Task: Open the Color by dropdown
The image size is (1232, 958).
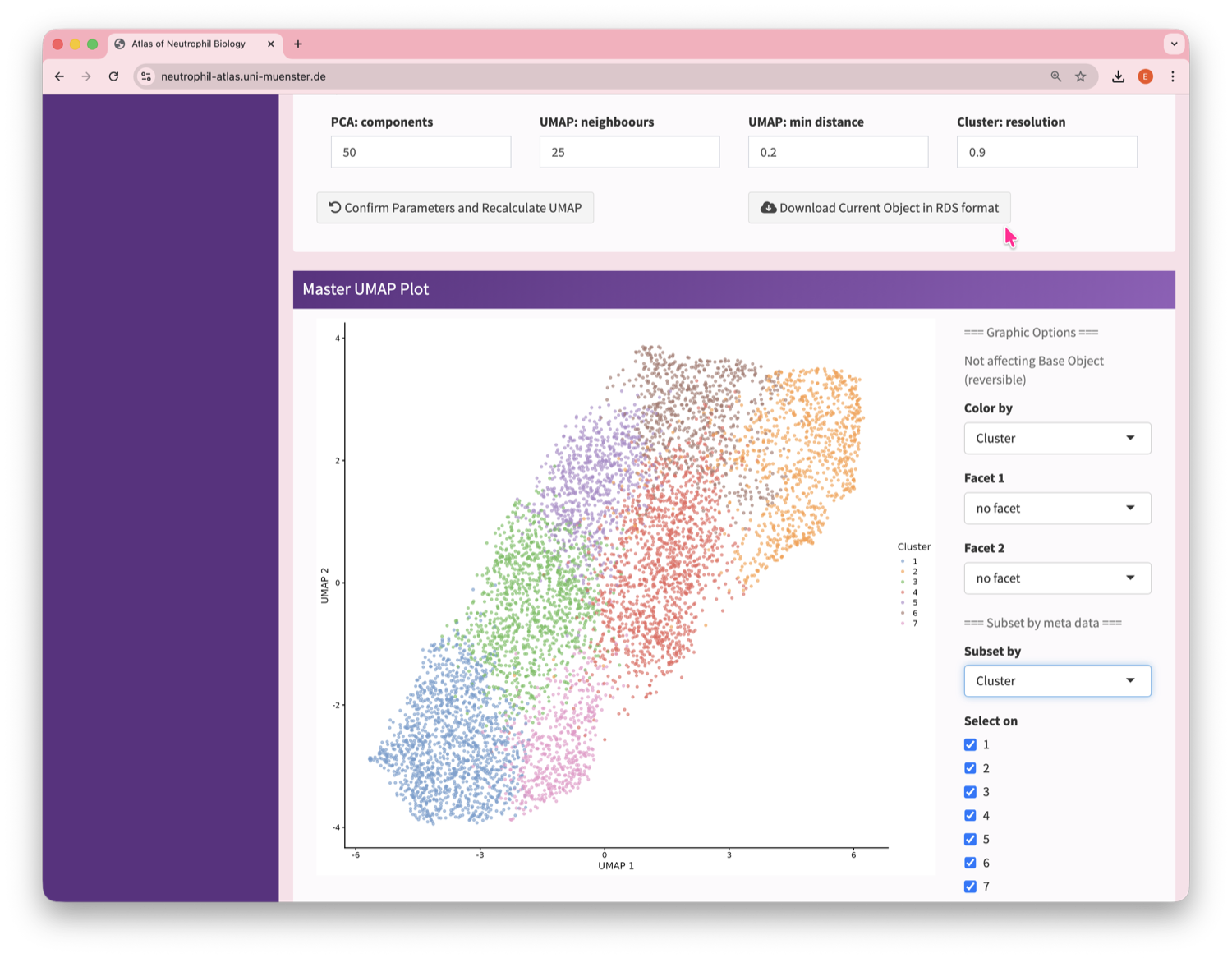Action: click(x=1056, y=438)
